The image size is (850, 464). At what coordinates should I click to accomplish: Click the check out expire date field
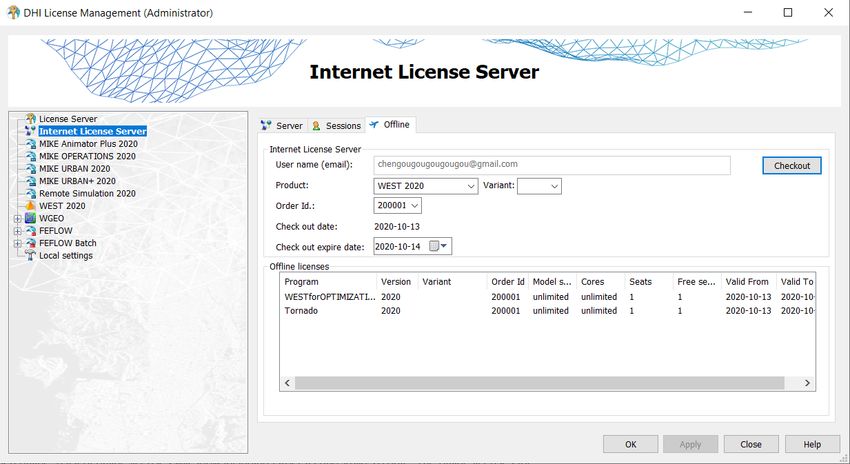coord(412,246)
